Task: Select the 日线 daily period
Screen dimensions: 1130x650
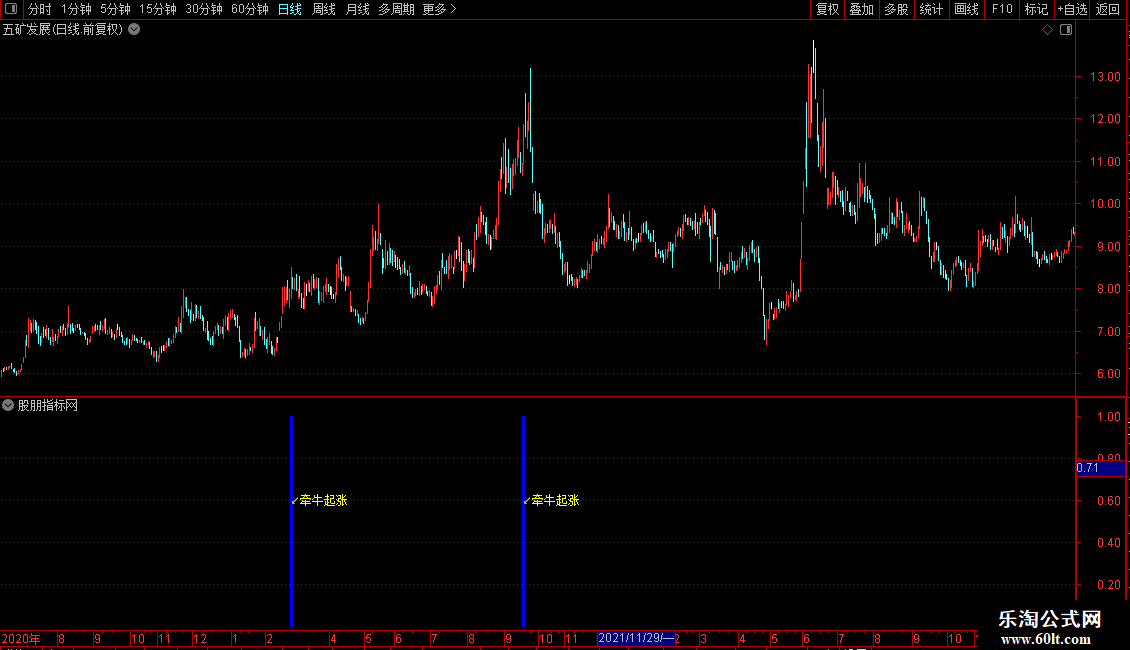Action: pos(290,9)
